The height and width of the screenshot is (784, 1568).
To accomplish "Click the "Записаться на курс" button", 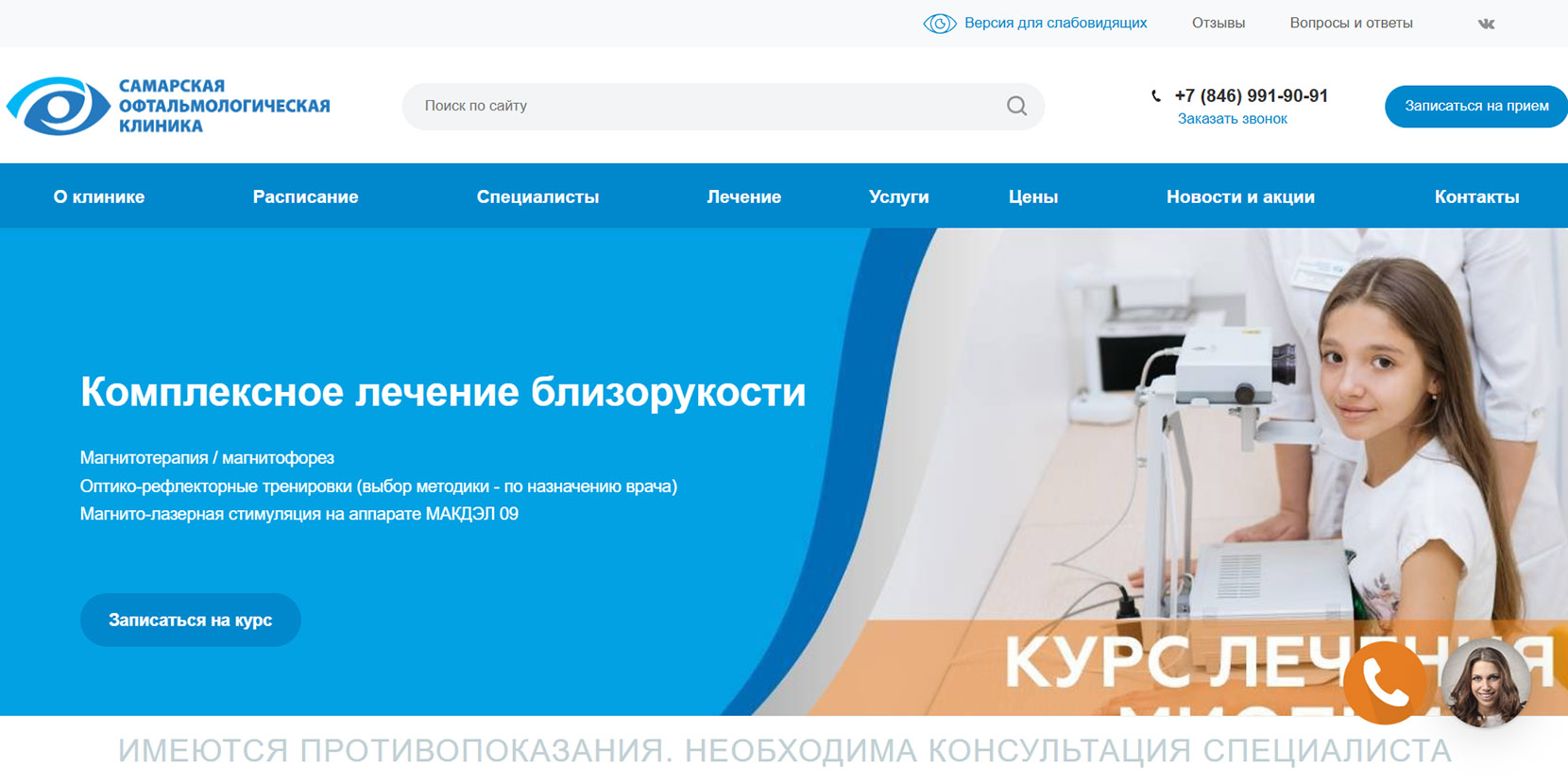I will click(x=190, y=620).
